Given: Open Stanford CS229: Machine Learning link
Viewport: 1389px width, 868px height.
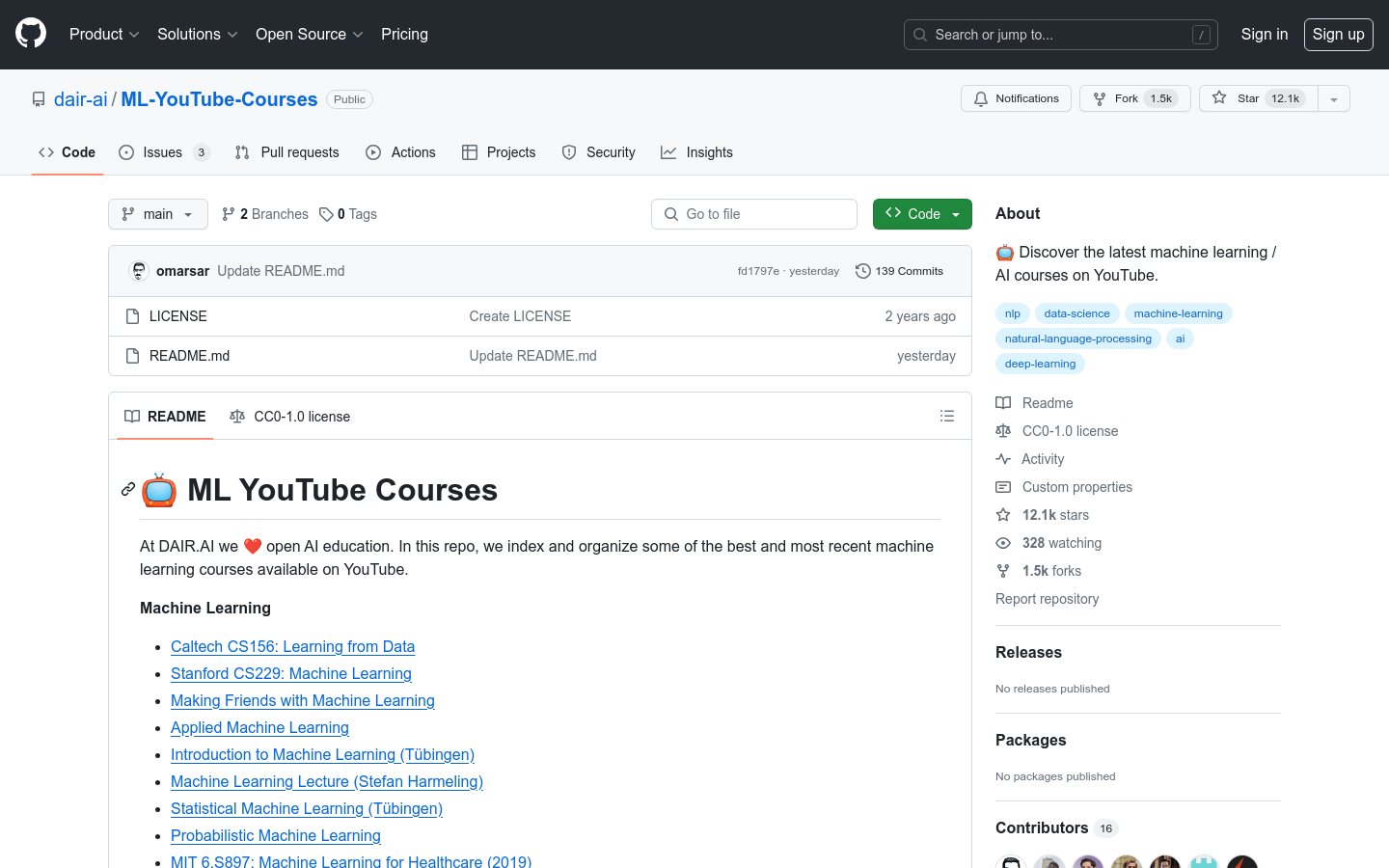Looking at the screenshot, I should 291,673.
